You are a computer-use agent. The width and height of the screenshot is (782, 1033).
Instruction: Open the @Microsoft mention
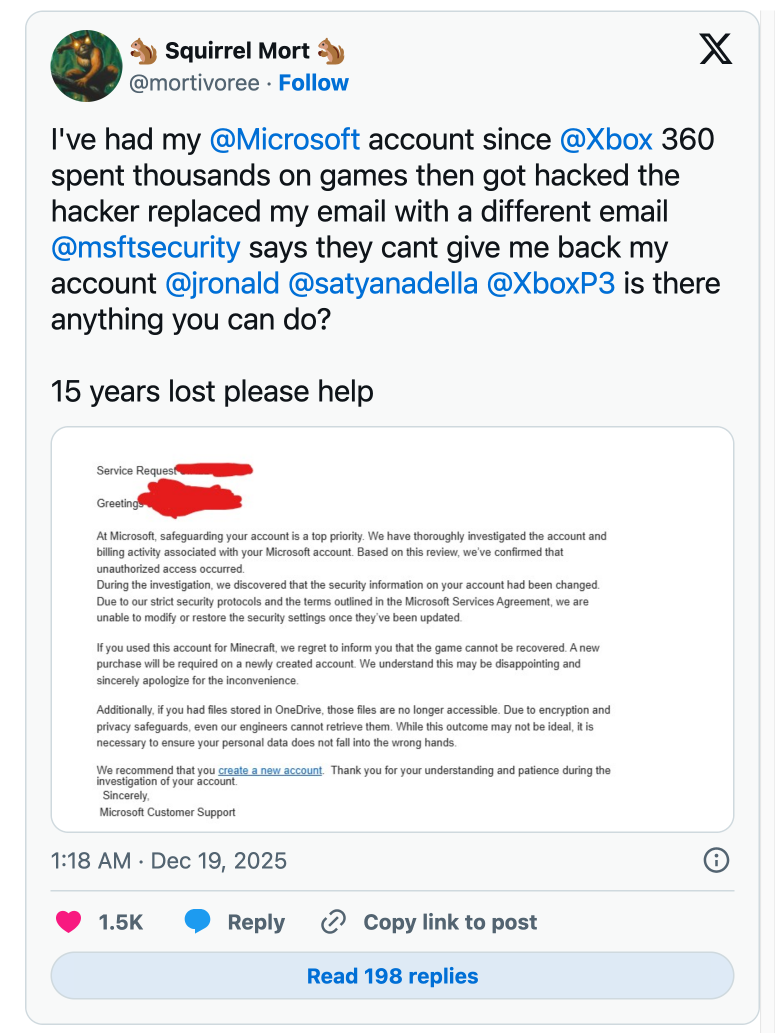pos(285,139)
